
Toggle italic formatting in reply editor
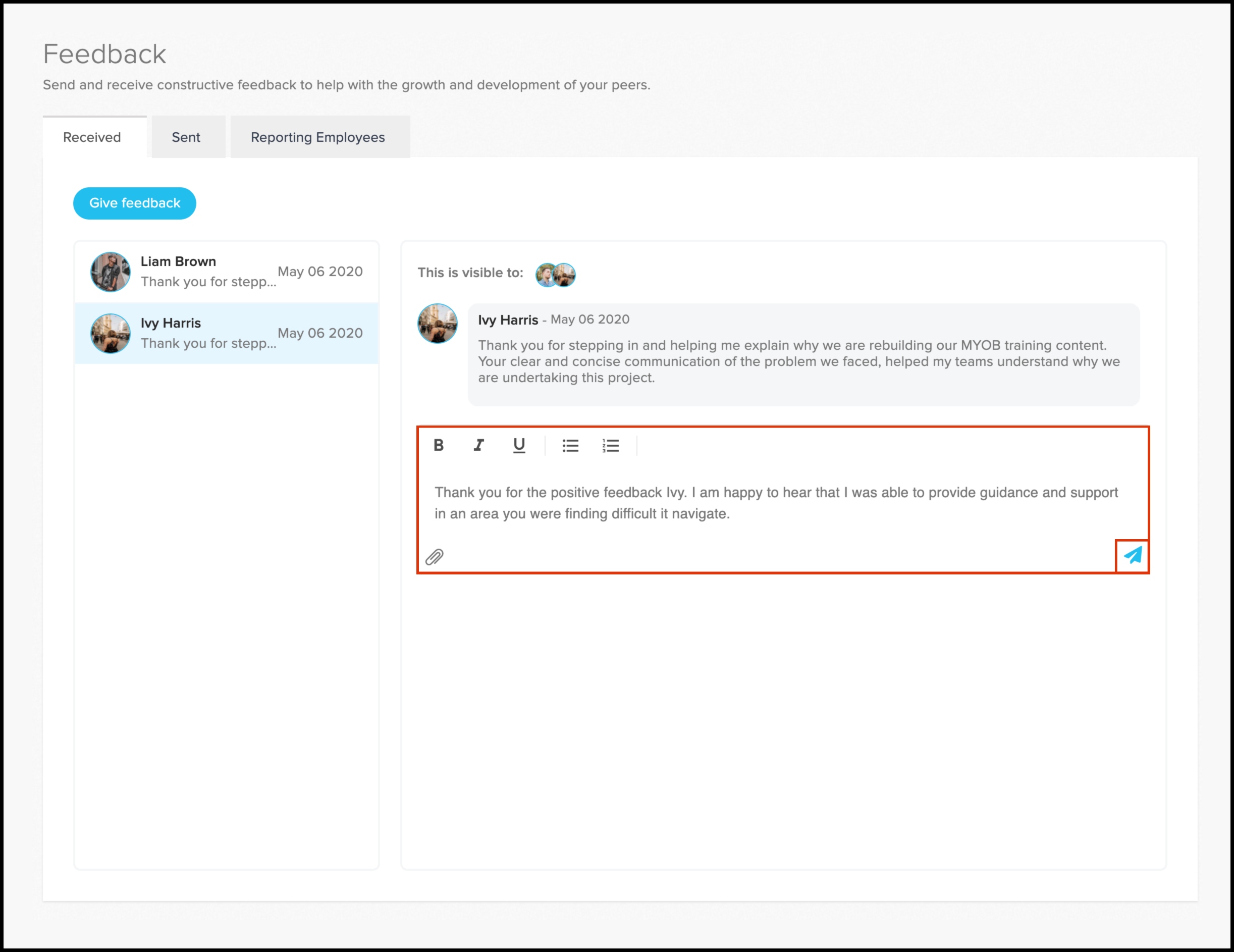coord(478,445)
